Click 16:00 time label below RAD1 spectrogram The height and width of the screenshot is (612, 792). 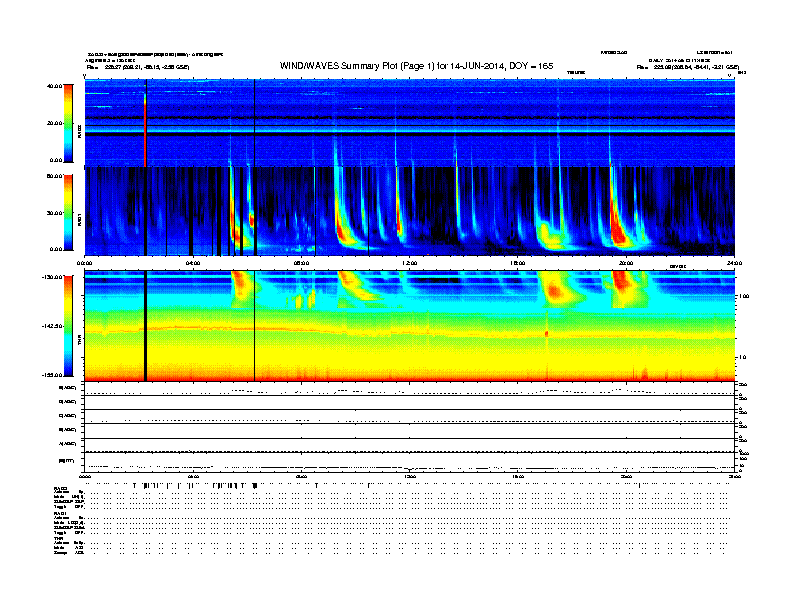pyautogui.click(x=518, y=263)
